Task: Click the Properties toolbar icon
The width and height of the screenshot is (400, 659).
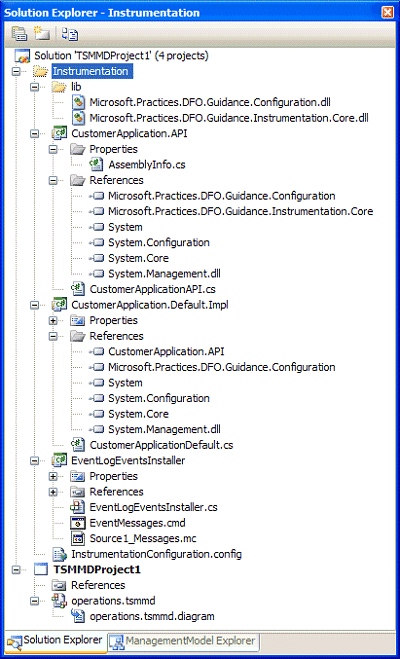Action: coord(19,33)
